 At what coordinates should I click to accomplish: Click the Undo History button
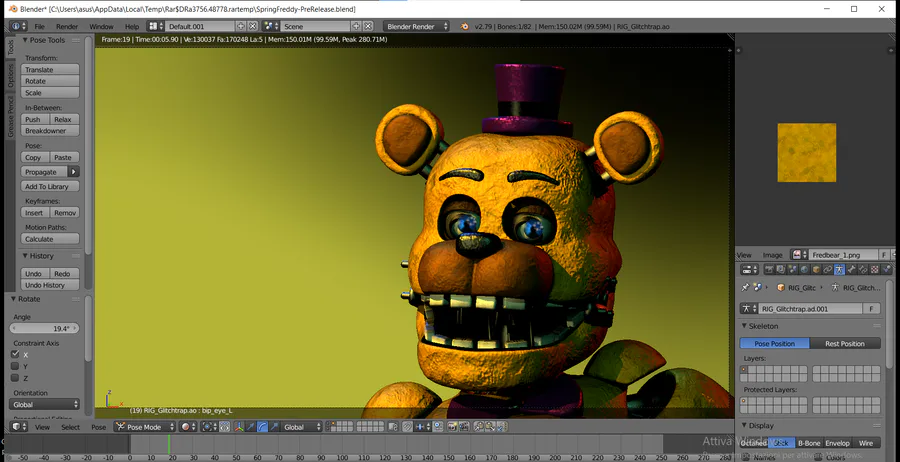click(50, 285)
